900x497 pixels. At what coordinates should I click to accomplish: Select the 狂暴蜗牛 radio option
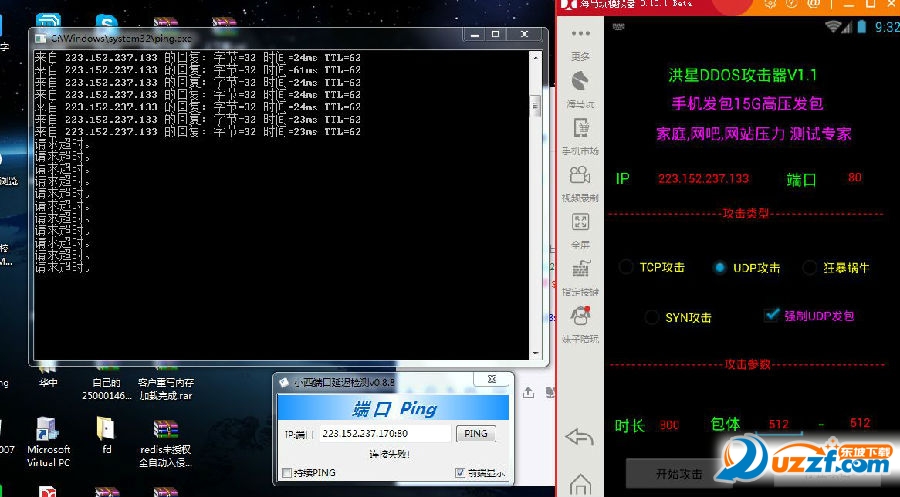(836, 267)
